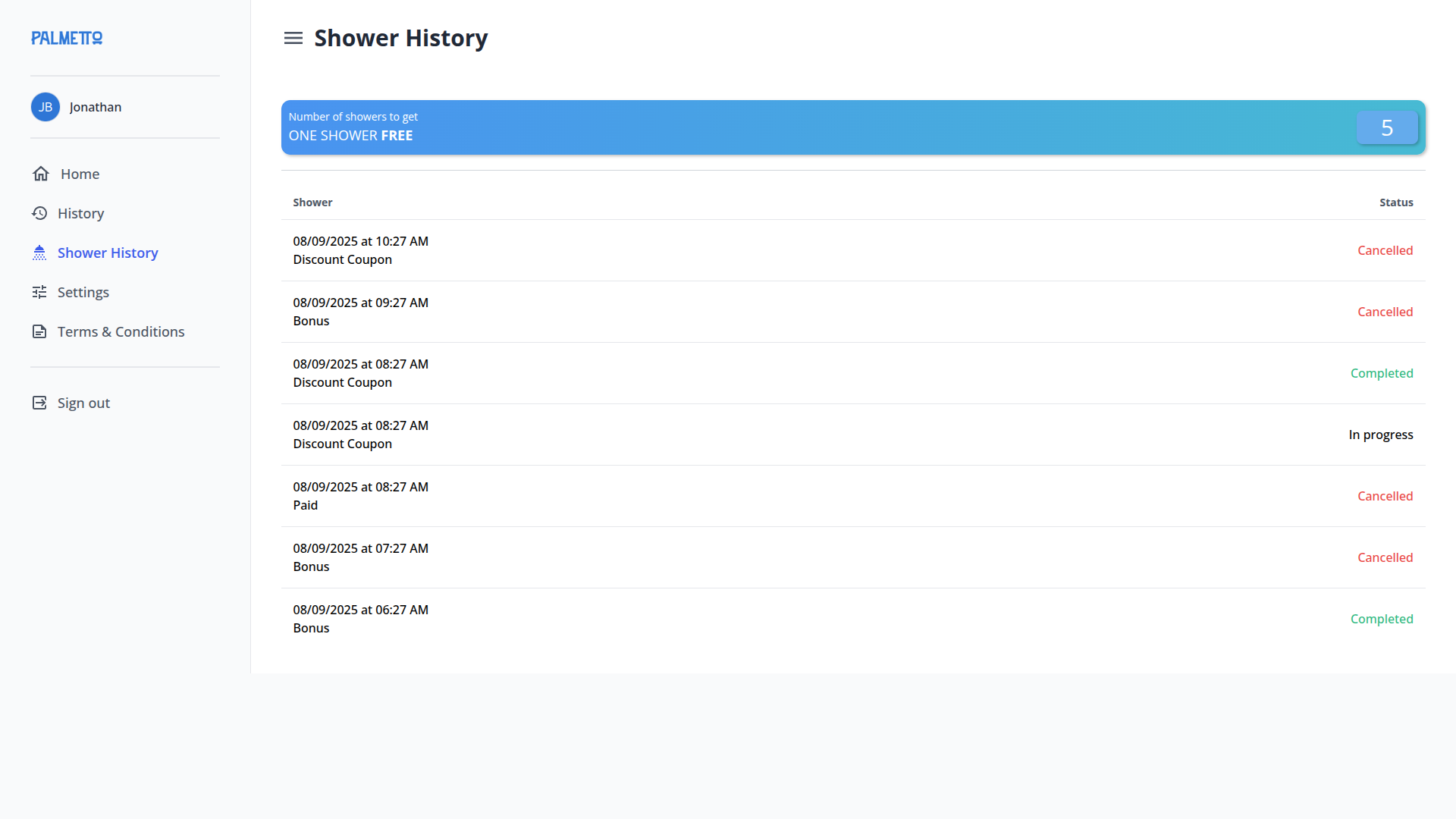The height and width of the screenshot is (819, 1456).
Task: Click Number of showers to get text
Action: pyautogui.click(x=353, y=117)
